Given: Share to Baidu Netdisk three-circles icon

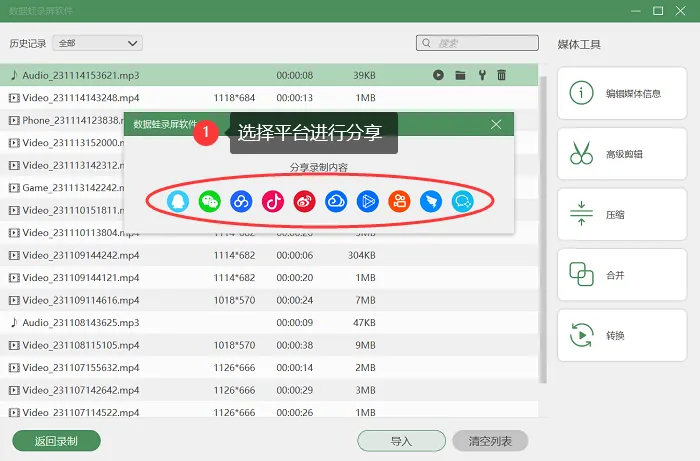Looking at the screenshot, I should coord(241,201).
